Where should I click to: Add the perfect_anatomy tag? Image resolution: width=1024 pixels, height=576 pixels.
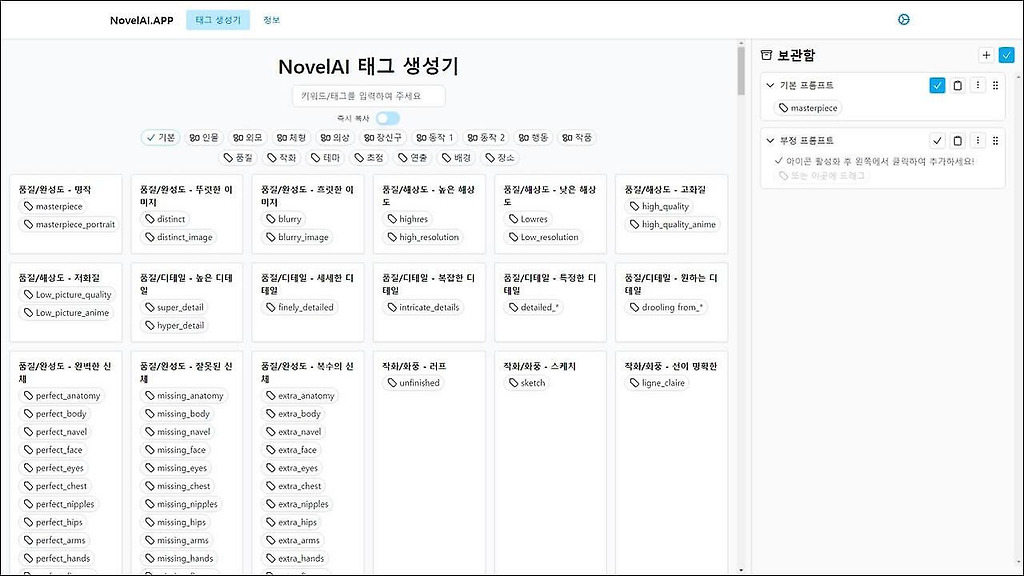(x=62, y=395)
